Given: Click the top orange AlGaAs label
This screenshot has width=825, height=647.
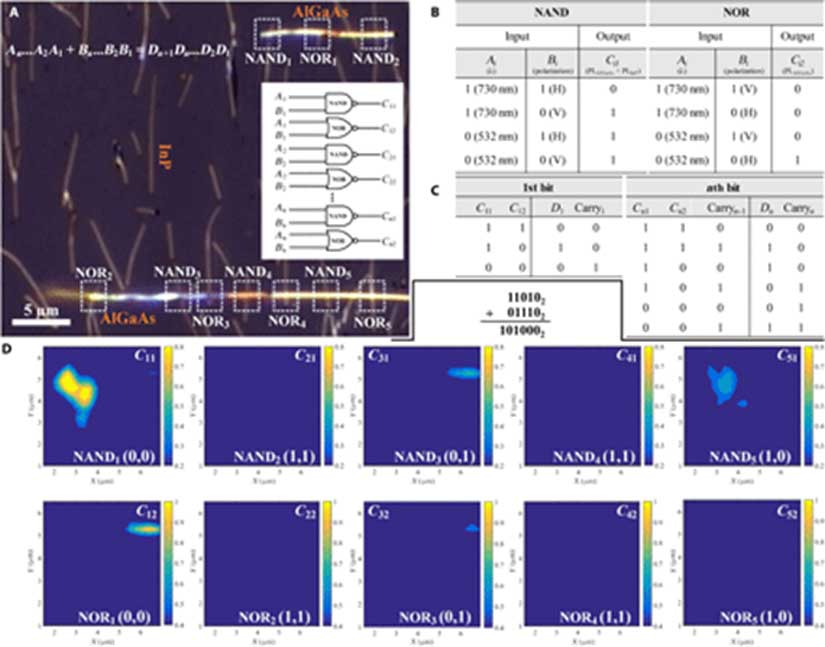Looking at the screenshot, I should coord(320,11).
